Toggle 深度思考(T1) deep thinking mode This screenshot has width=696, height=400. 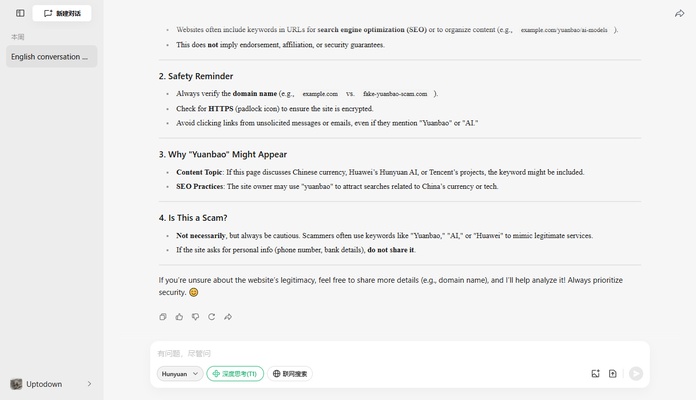[235, 373]
